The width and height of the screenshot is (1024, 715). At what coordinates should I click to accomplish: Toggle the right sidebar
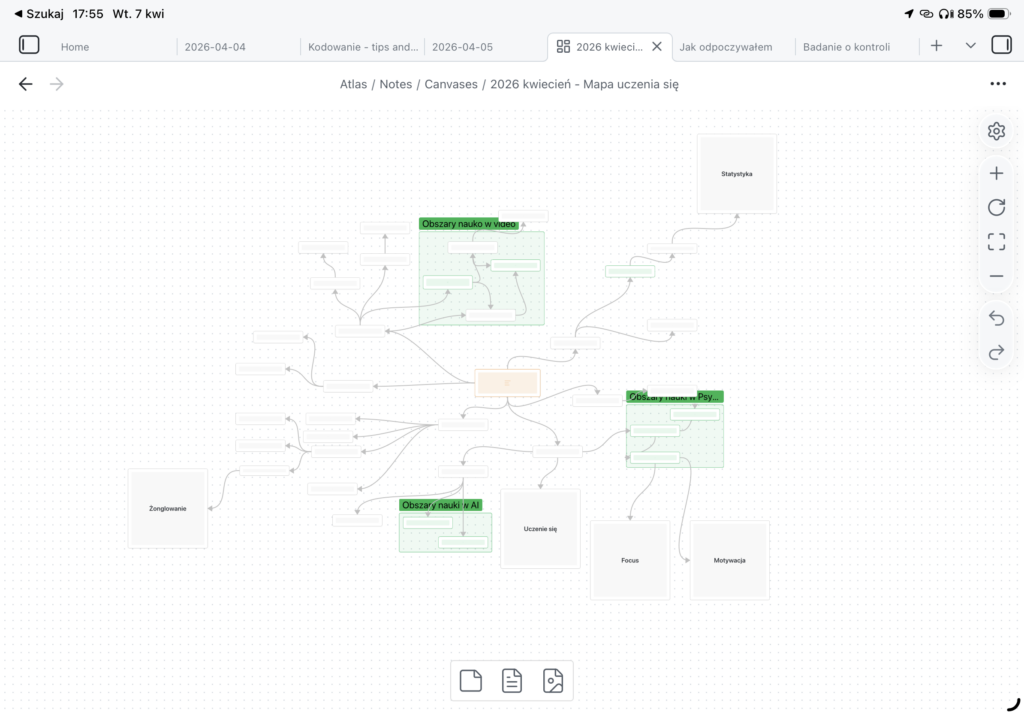click(x=1001, y=45)
